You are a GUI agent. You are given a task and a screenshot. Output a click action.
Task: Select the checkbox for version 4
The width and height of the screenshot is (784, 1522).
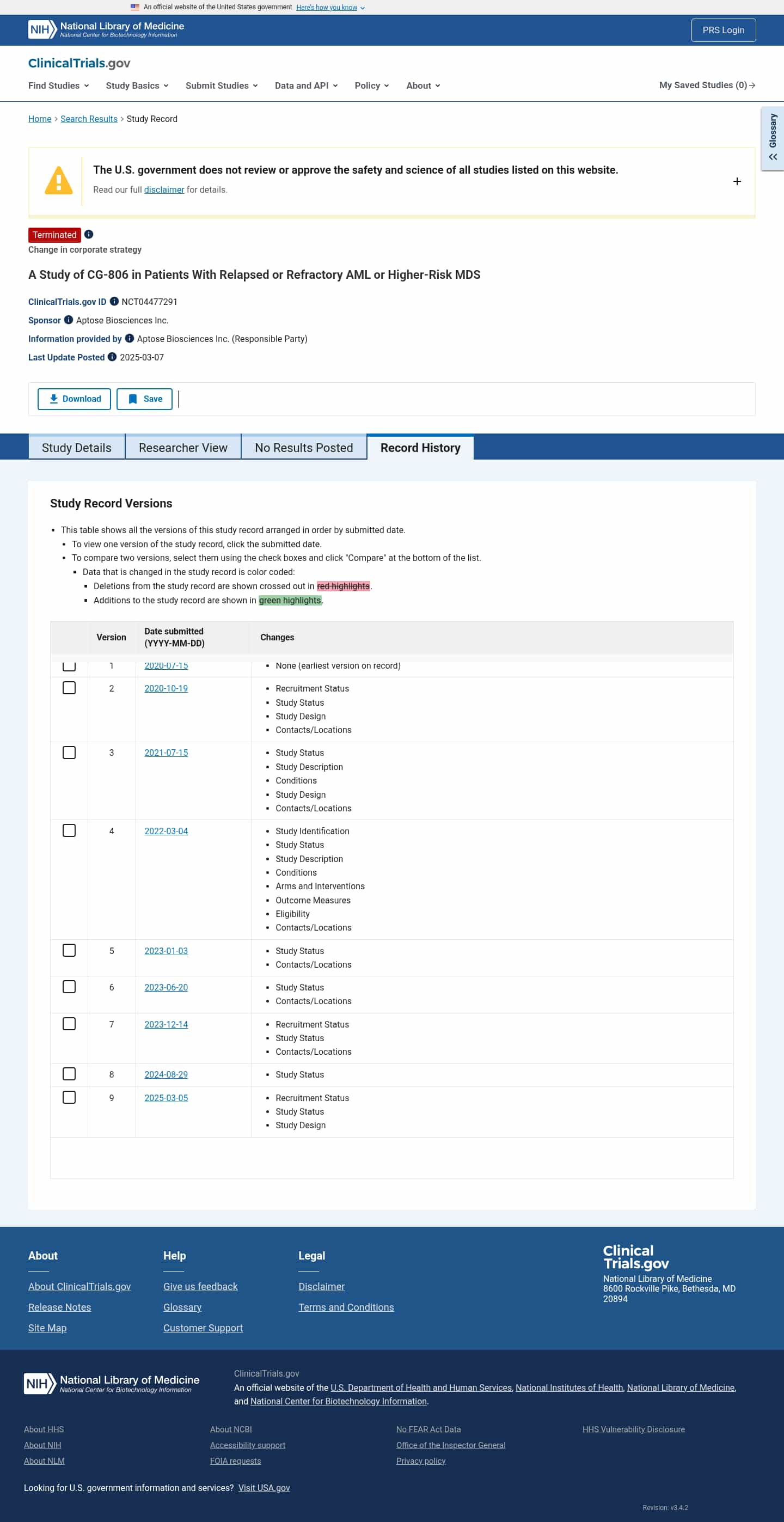[x=69, y=830]
